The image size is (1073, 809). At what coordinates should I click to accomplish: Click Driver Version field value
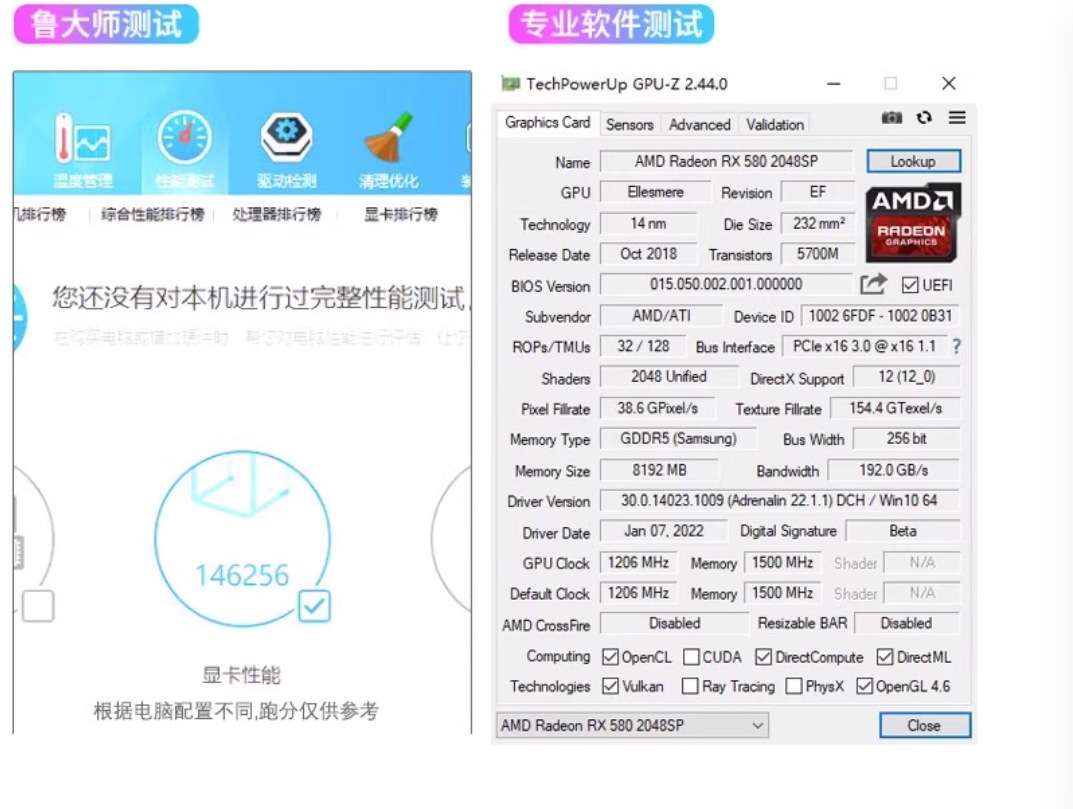[779, 500]
